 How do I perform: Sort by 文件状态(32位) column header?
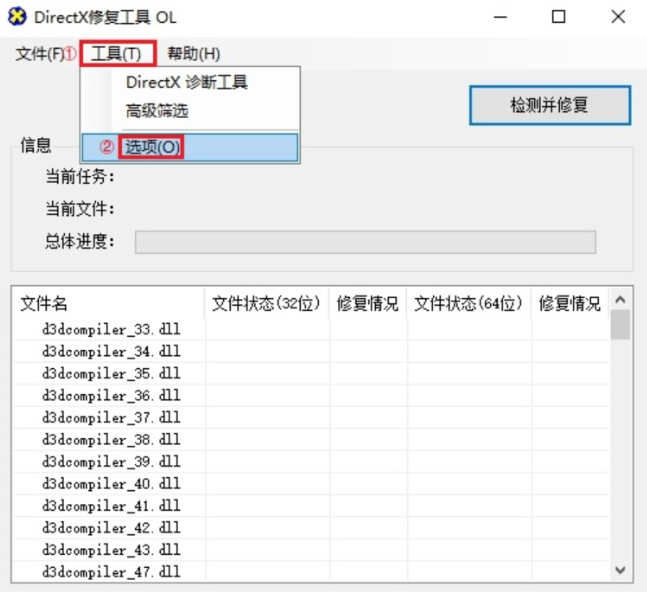pyautogui.click(x=267, y=304)
